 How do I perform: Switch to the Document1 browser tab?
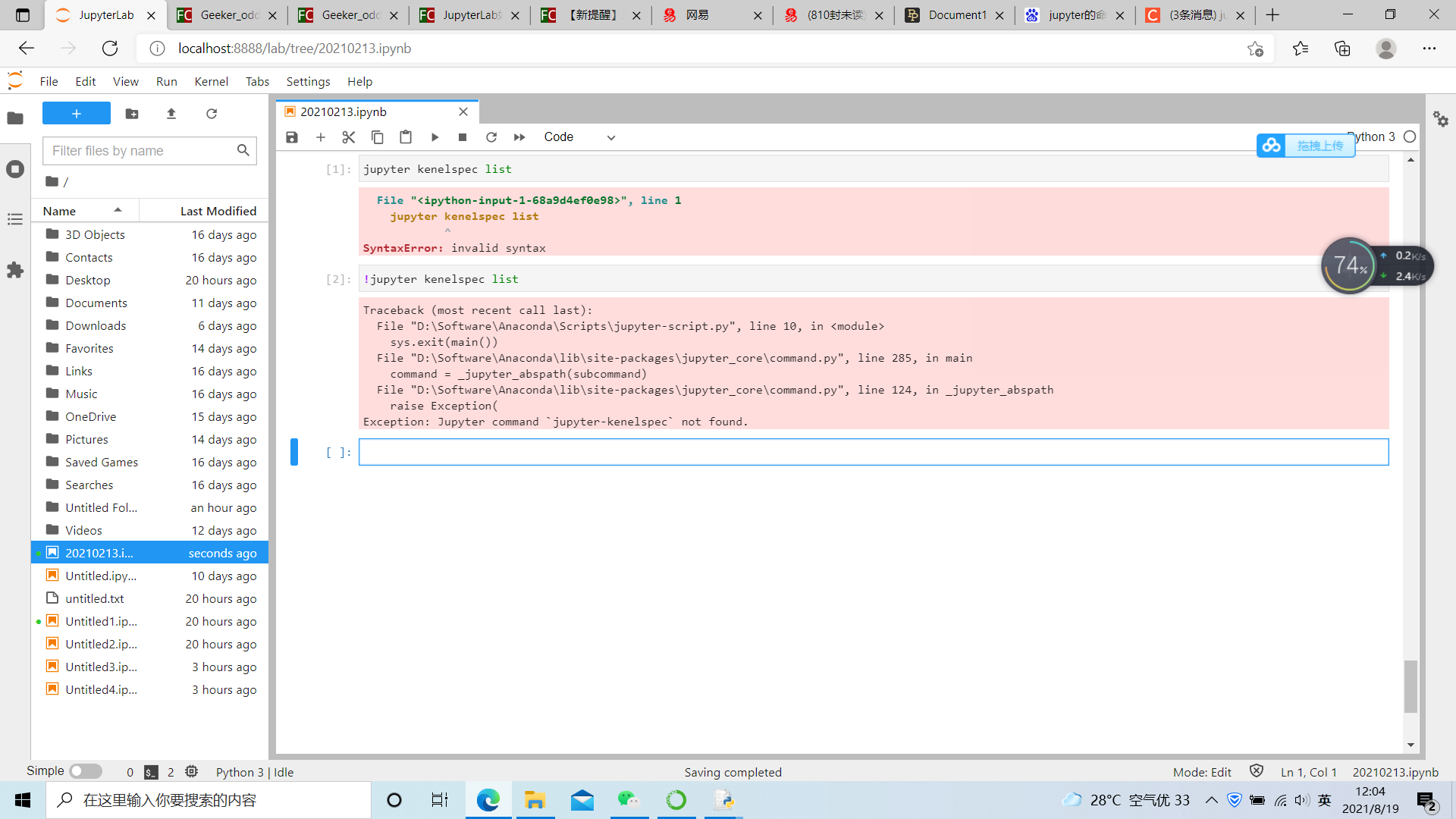tap(955, 15)
